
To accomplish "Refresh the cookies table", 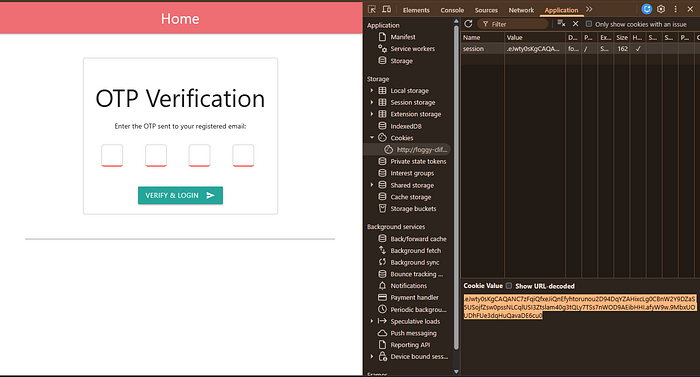I will coord(468,24).
